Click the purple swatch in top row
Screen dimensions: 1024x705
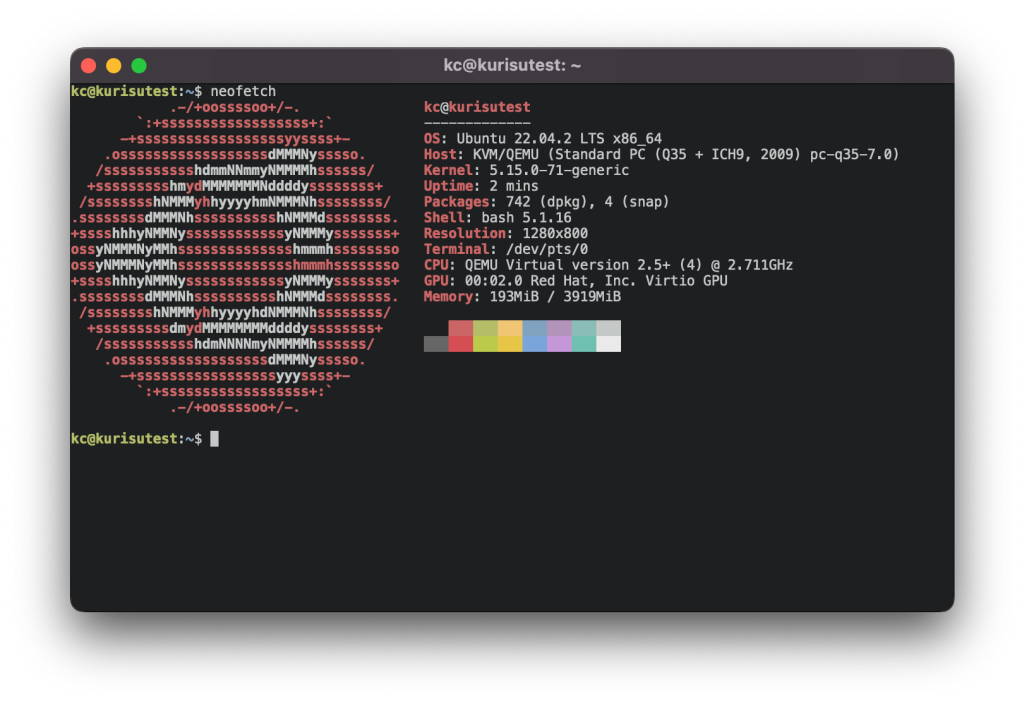point(559,328)
